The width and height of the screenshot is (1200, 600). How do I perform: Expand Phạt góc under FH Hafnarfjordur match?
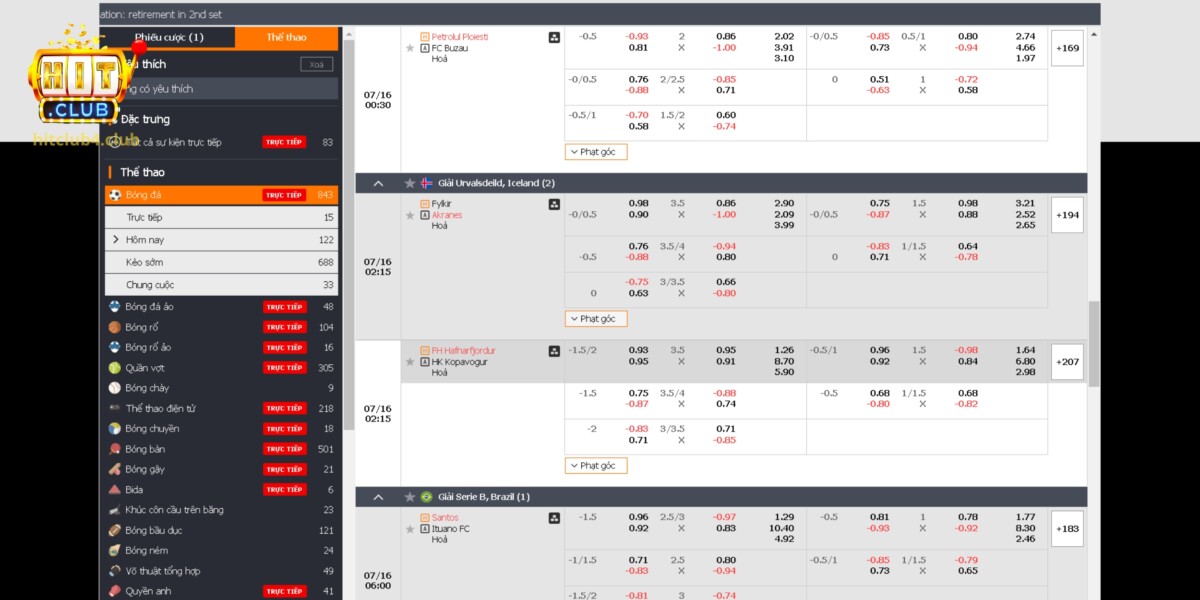pos(597,466)
